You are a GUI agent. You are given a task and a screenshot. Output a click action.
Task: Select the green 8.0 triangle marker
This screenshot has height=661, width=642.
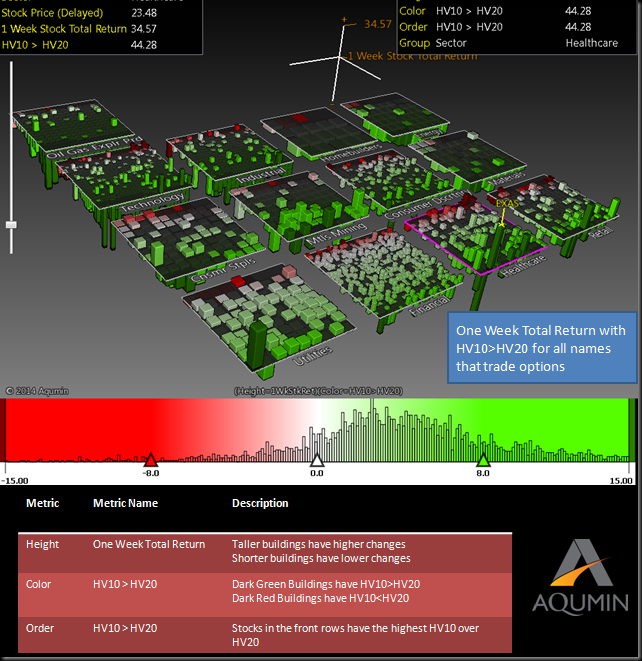483,459
